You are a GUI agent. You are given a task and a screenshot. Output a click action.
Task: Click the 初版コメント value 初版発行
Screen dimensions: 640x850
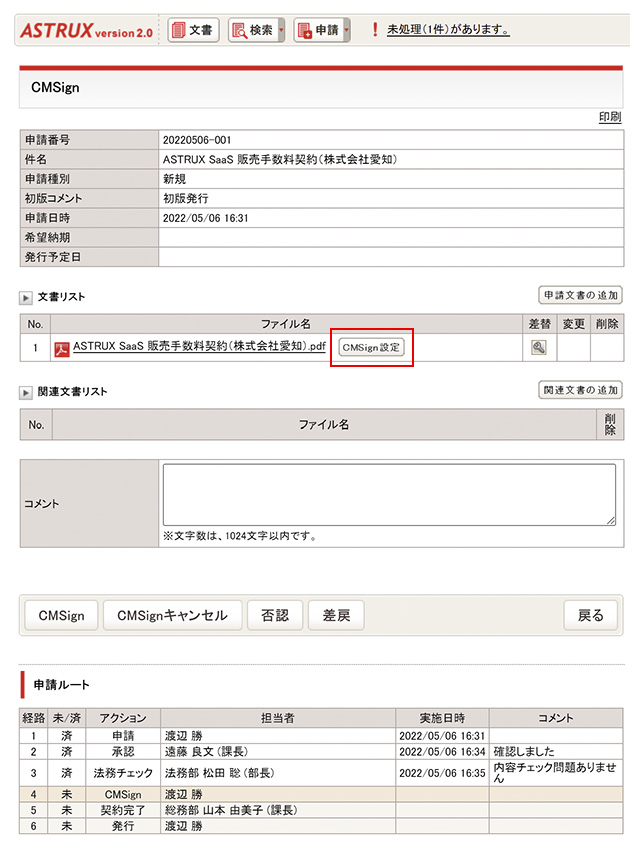[186, 199]
